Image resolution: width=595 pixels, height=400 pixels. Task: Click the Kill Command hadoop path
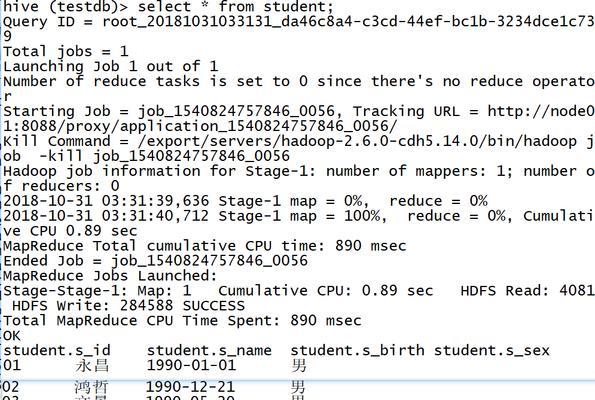pyautogui.click(x=366, y=141)
